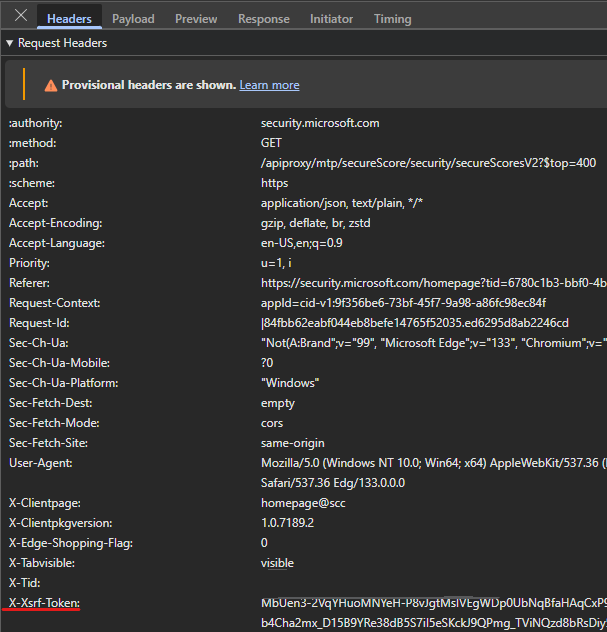
Task: Select the Accept-Encoding: header name
Action: pos(56,223)
